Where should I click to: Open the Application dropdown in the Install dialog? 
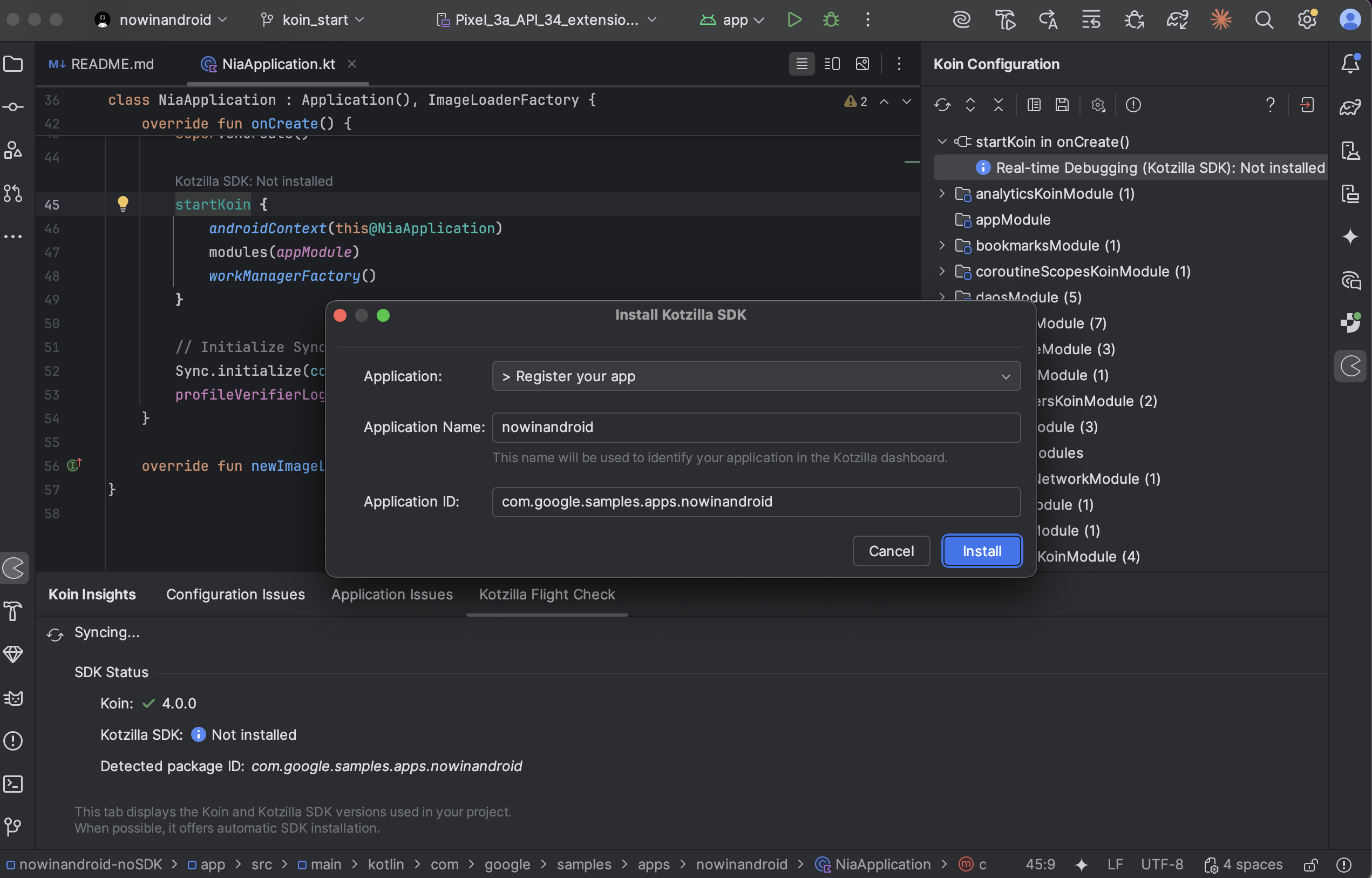point(756,376)
